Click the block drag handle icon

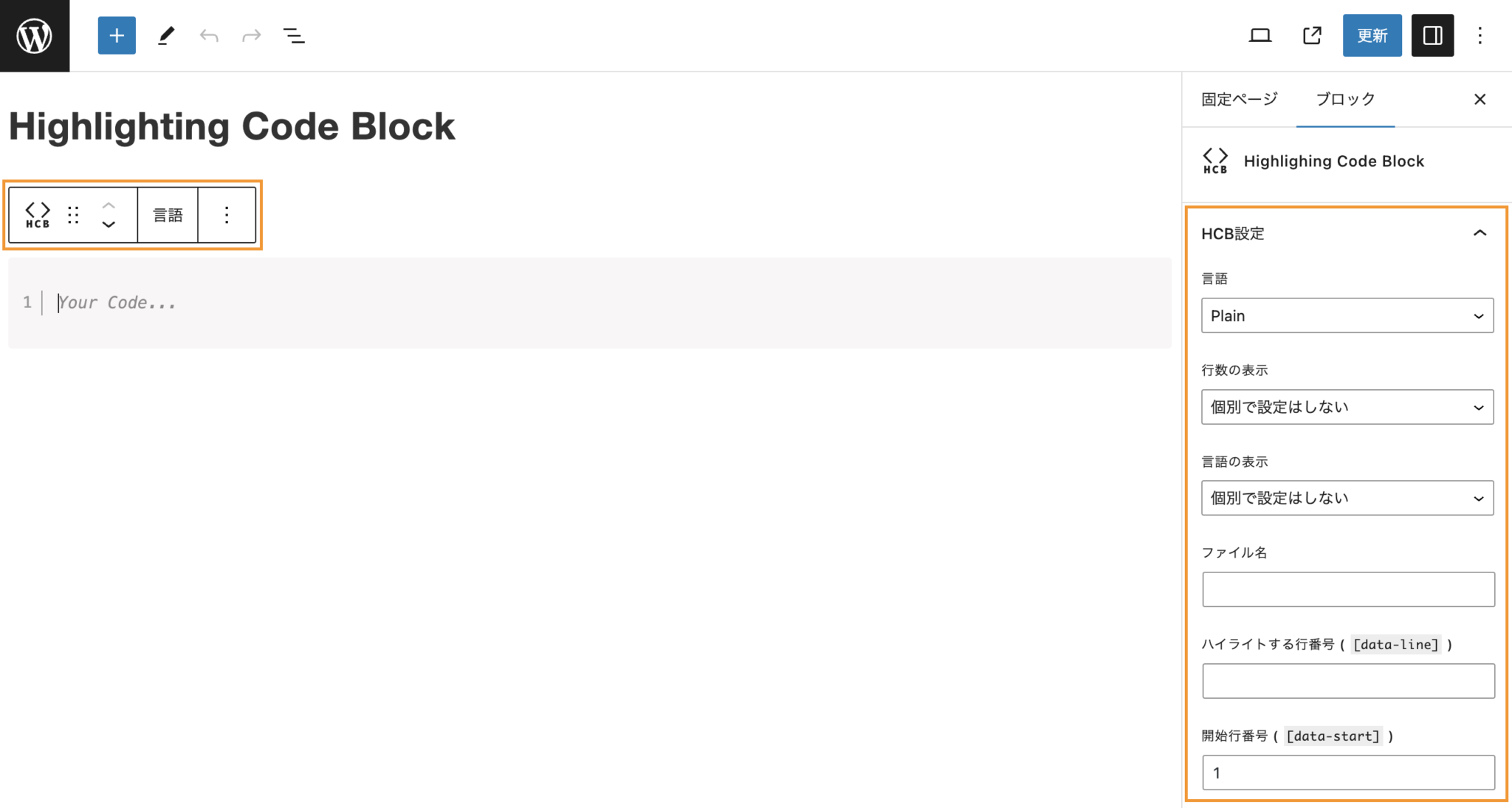pos(73,214)
